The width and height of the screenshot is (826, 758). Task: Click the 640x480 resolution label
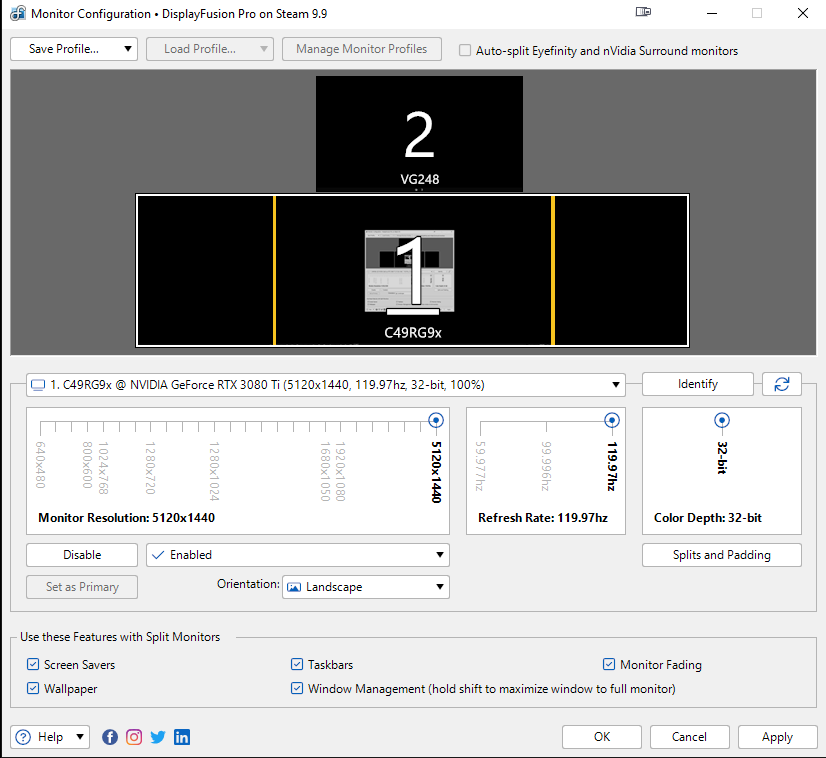pos(41,465)
